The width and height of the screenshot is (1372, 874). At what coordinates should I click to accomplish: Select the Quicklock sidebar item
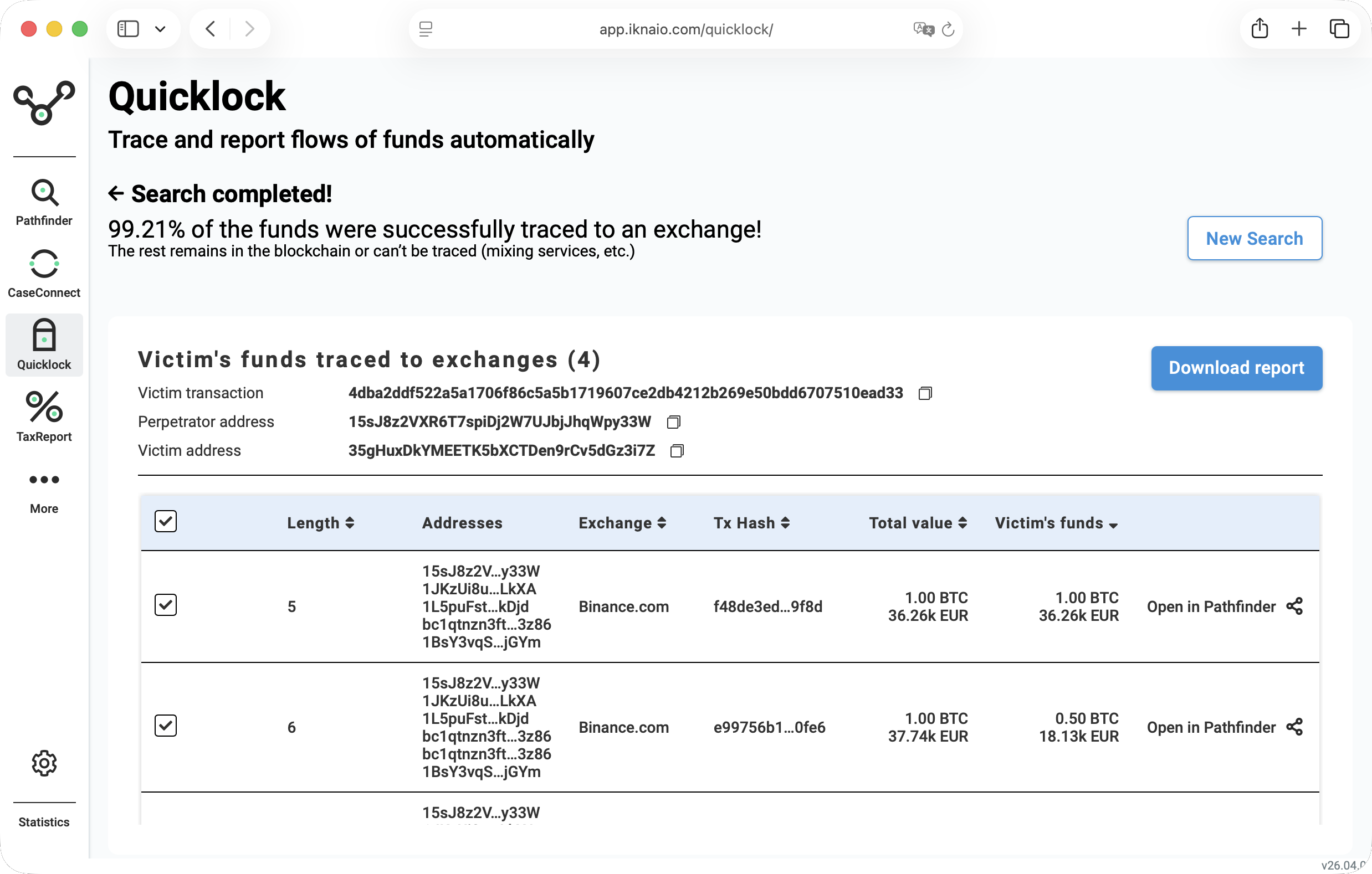tap(44, 345)
